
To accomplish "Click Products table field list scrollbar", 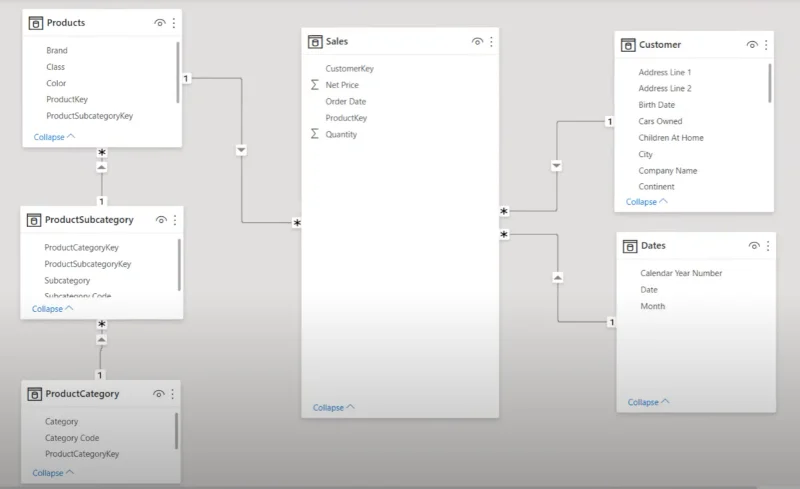I will click(178, 72).
